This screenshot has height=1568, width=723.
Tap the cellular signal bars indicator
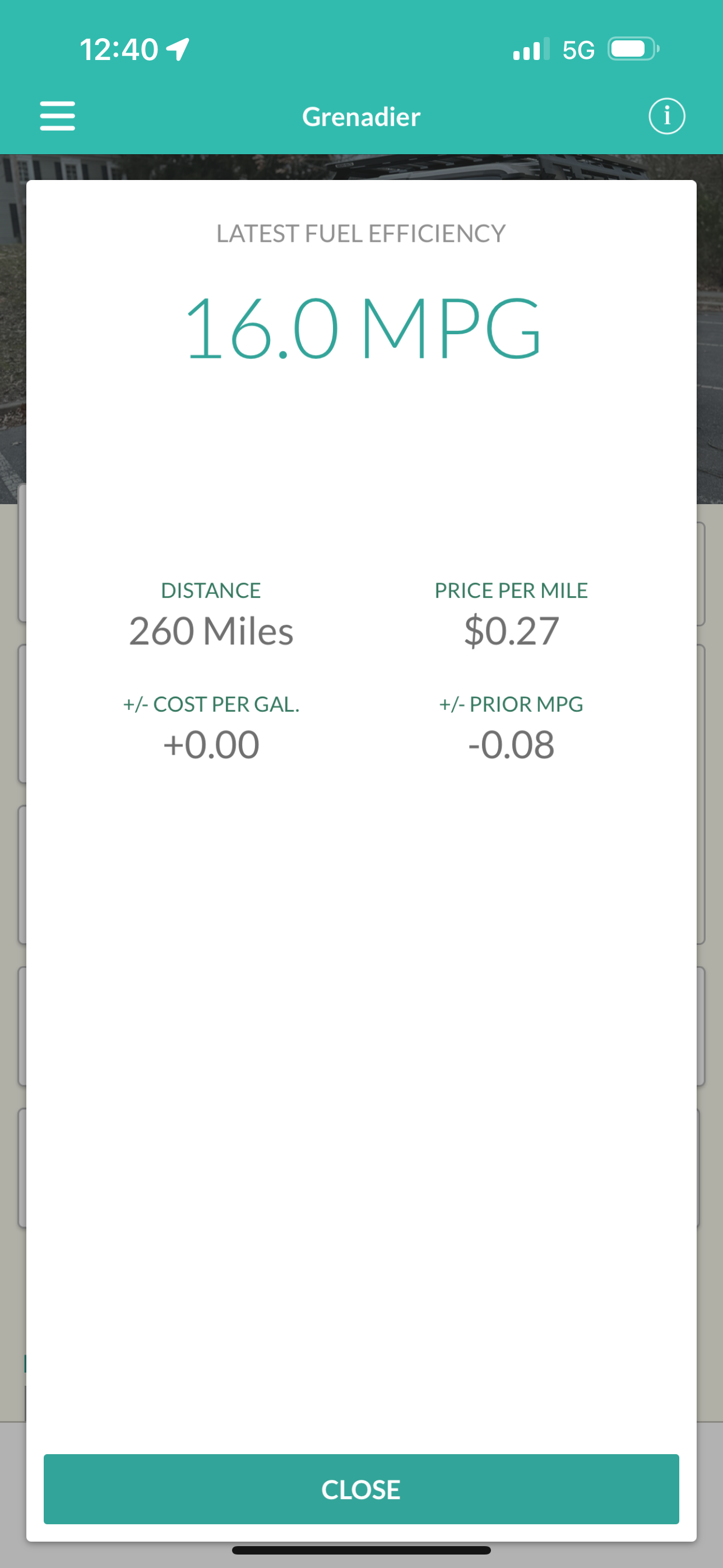(x=531, y=49)
